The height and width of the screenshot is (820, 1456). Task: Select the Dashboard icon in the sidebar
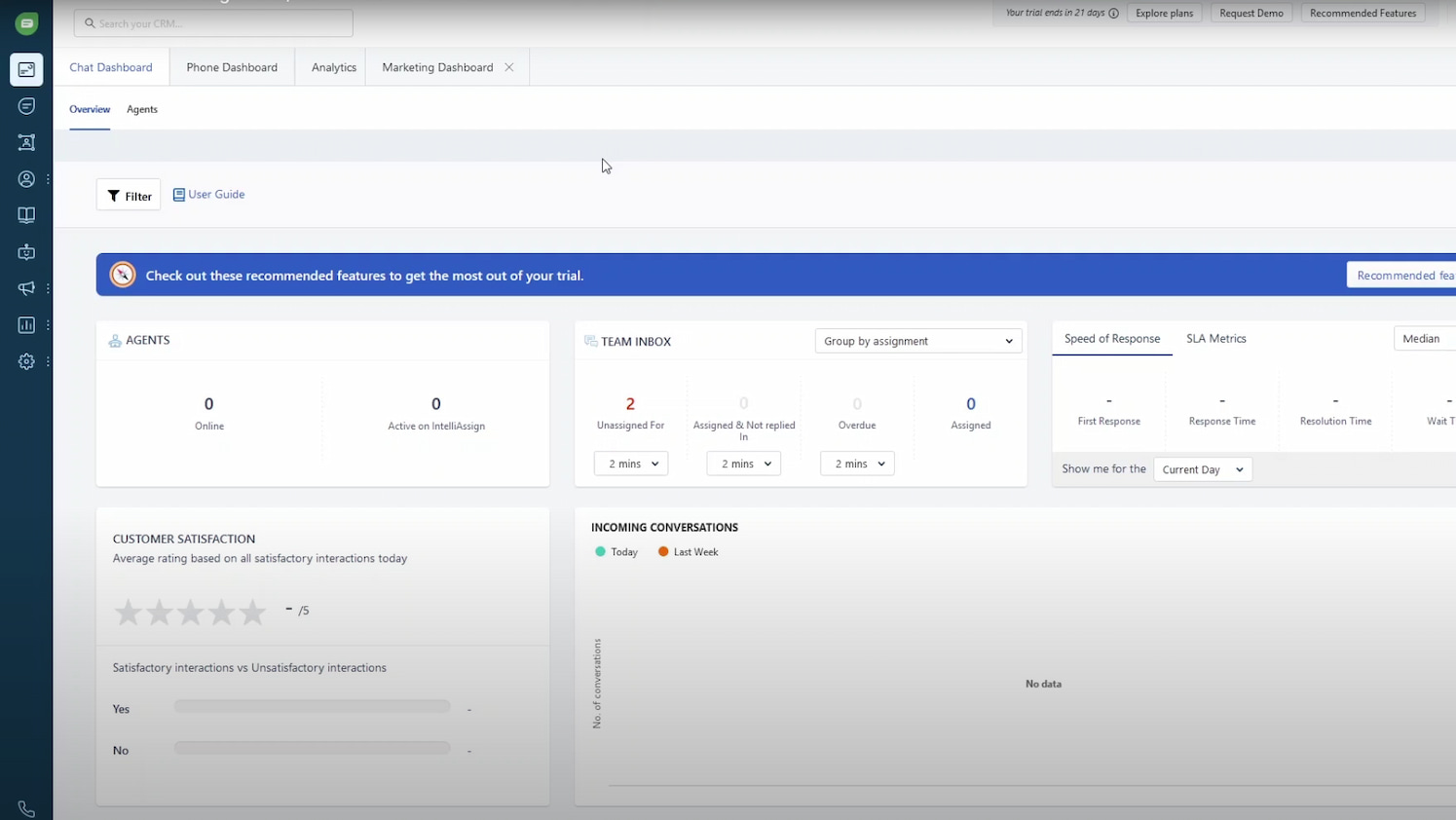[x=26, y=69]
